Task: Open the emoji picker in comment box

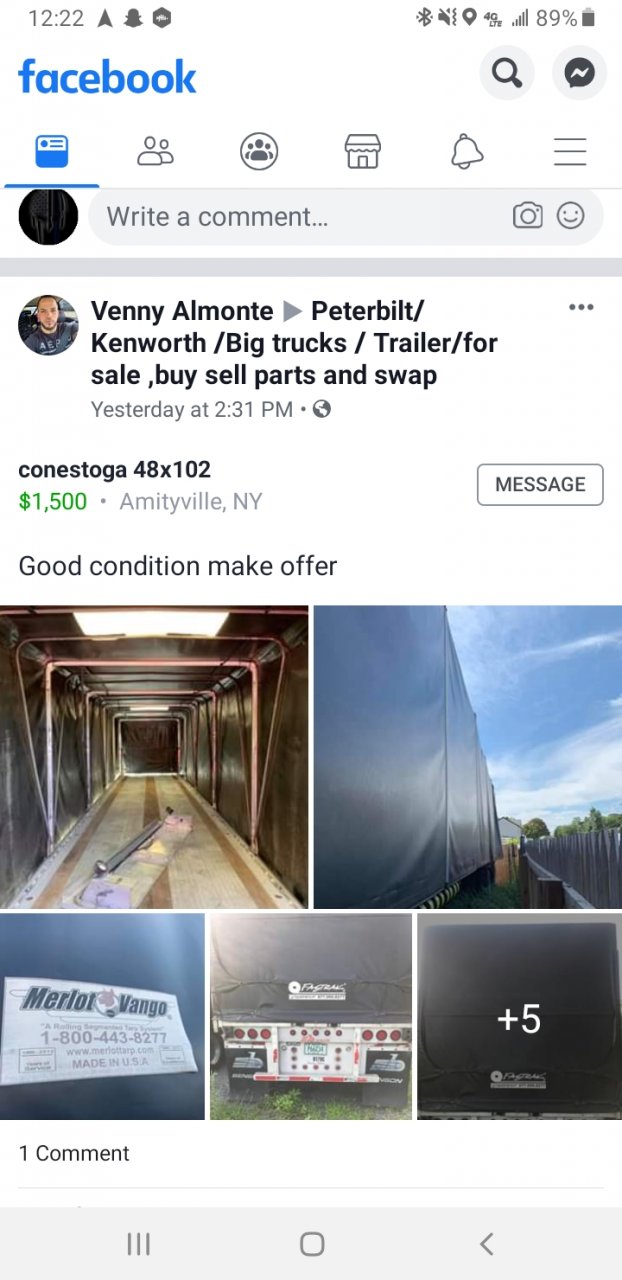Action: [x=571, y=216]
